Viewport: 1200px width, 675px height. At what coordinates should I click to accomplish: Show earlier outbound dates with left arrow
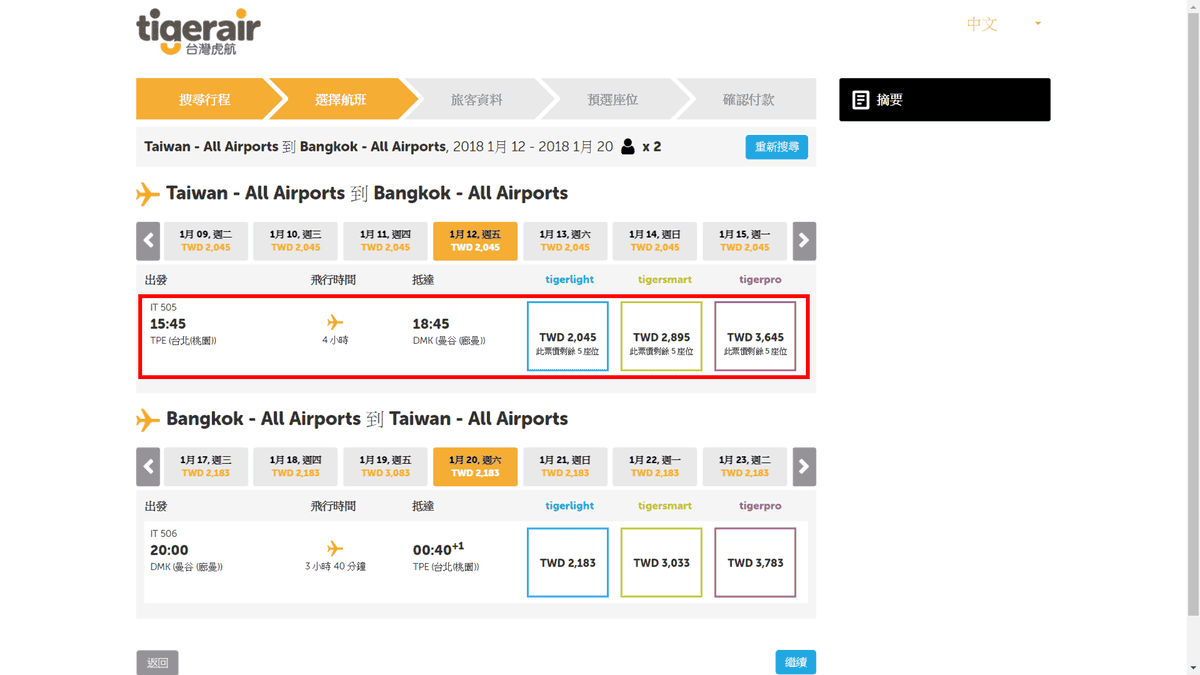(x=148, y=241)
